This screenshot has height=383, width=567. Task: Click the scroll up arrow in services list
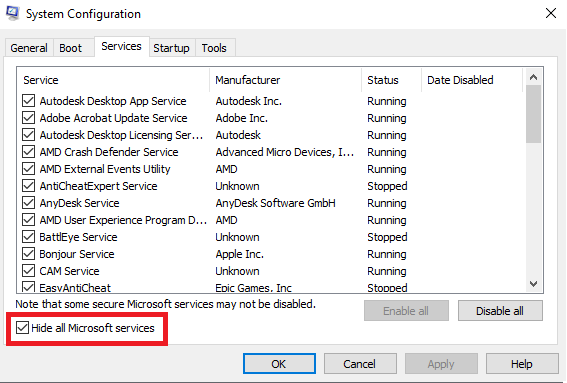(x=533, y=77)
